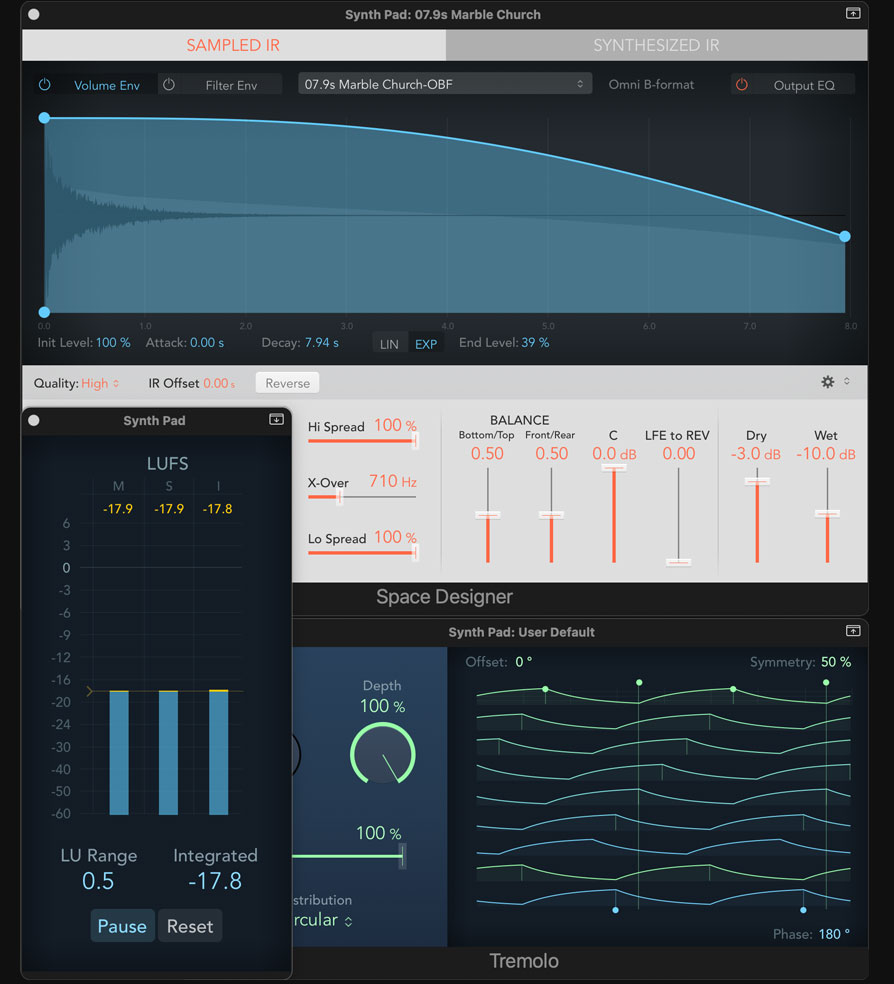Select EXP envelope curve mode
The width and height of the screenshot is (894, 984).
[426, 344]
